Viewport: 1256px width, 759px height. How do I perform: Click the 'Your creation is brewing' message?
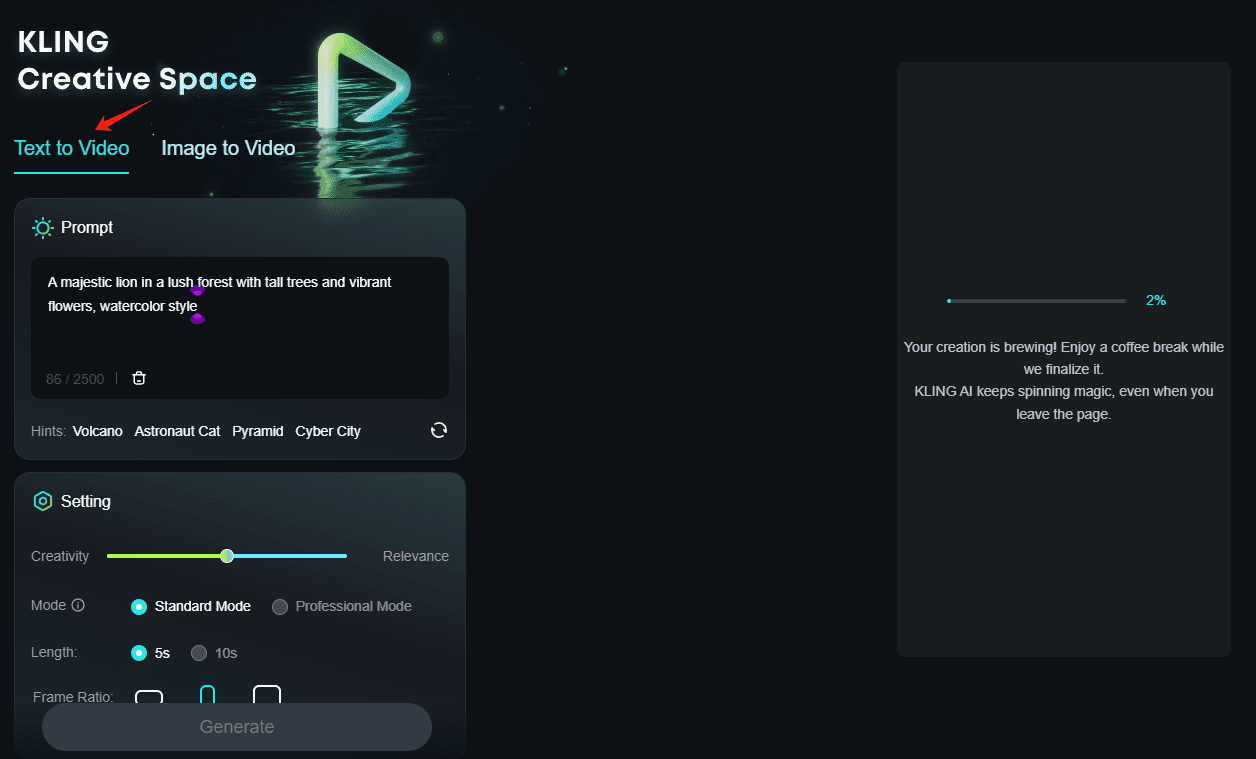(1064, 358)
